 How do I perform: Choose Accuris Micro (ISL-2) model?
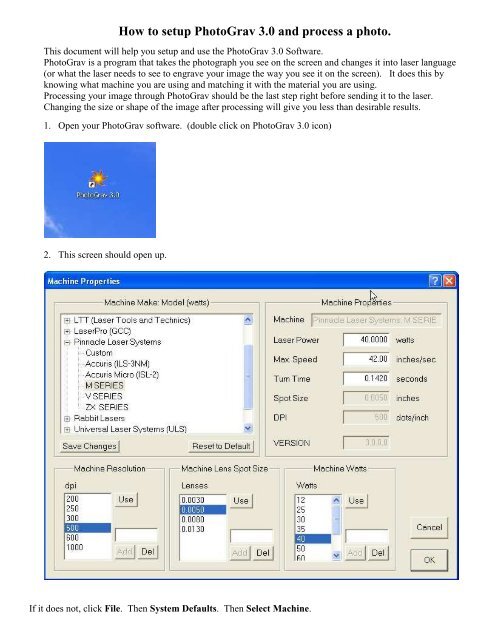(x=122, y=375)
